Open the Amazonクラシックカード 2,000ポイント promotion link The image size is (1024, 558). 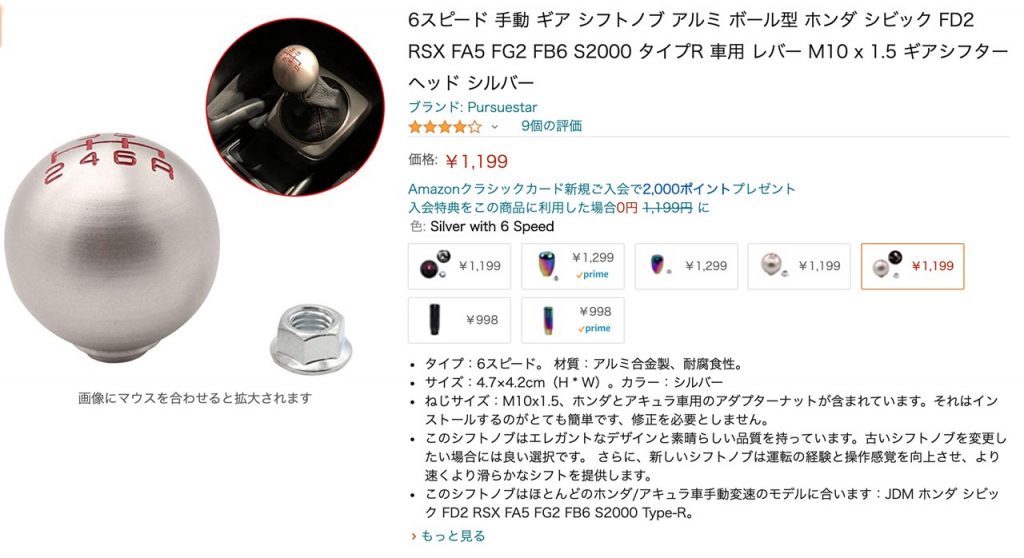tap(601, 189)
